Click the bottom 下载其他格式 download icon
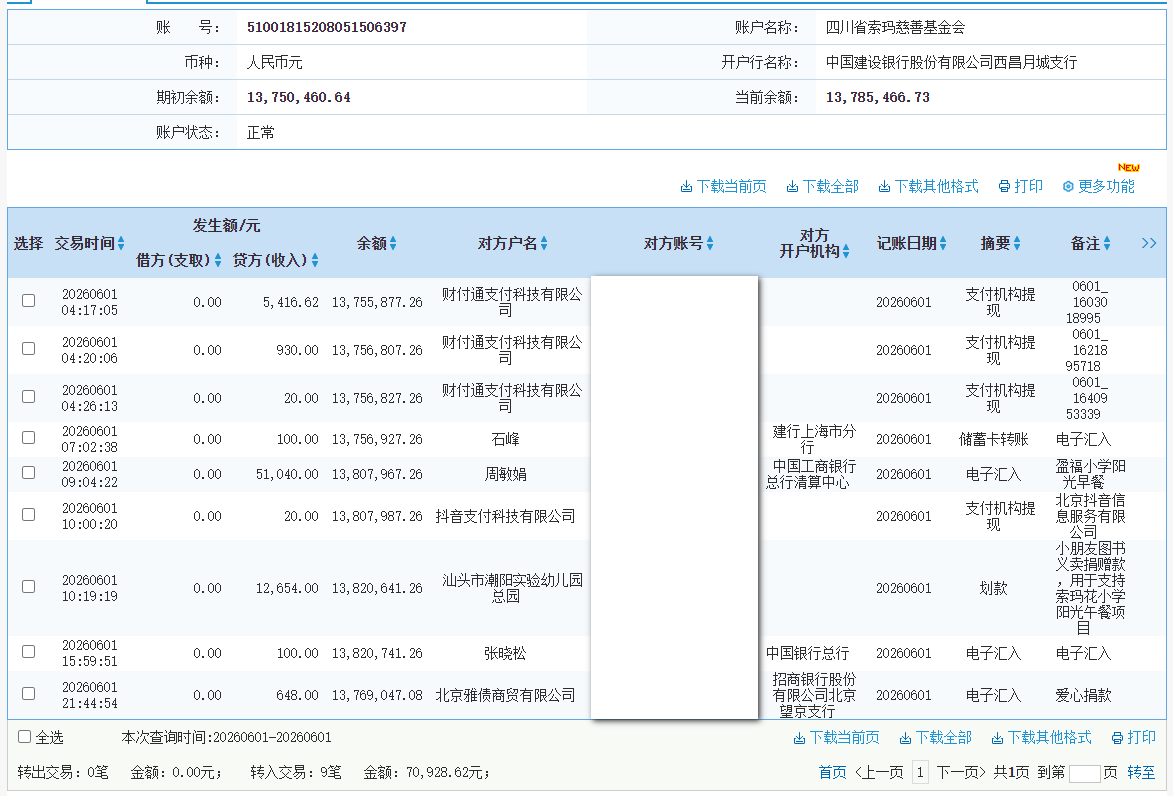 click(997, 738)
